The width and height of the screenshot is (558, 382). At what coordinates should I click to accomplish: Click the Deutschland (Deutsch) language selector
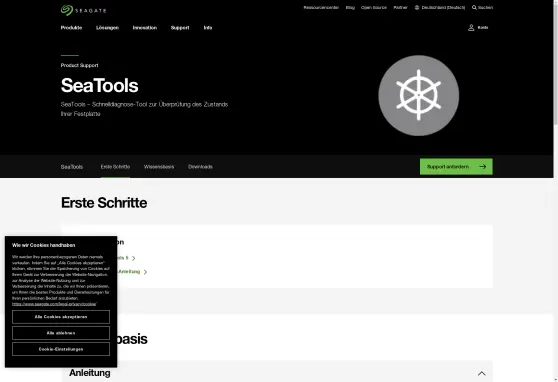[x=440, y=7]
